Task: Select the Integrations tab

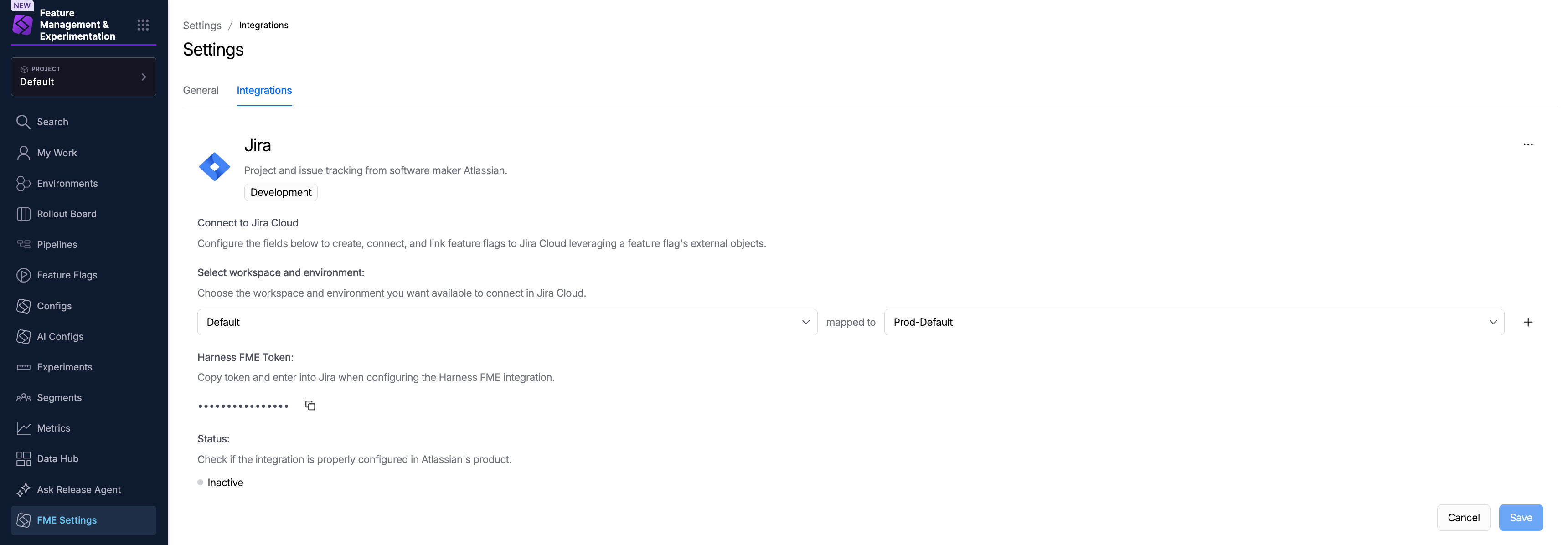Action: (x=264, y=90)
